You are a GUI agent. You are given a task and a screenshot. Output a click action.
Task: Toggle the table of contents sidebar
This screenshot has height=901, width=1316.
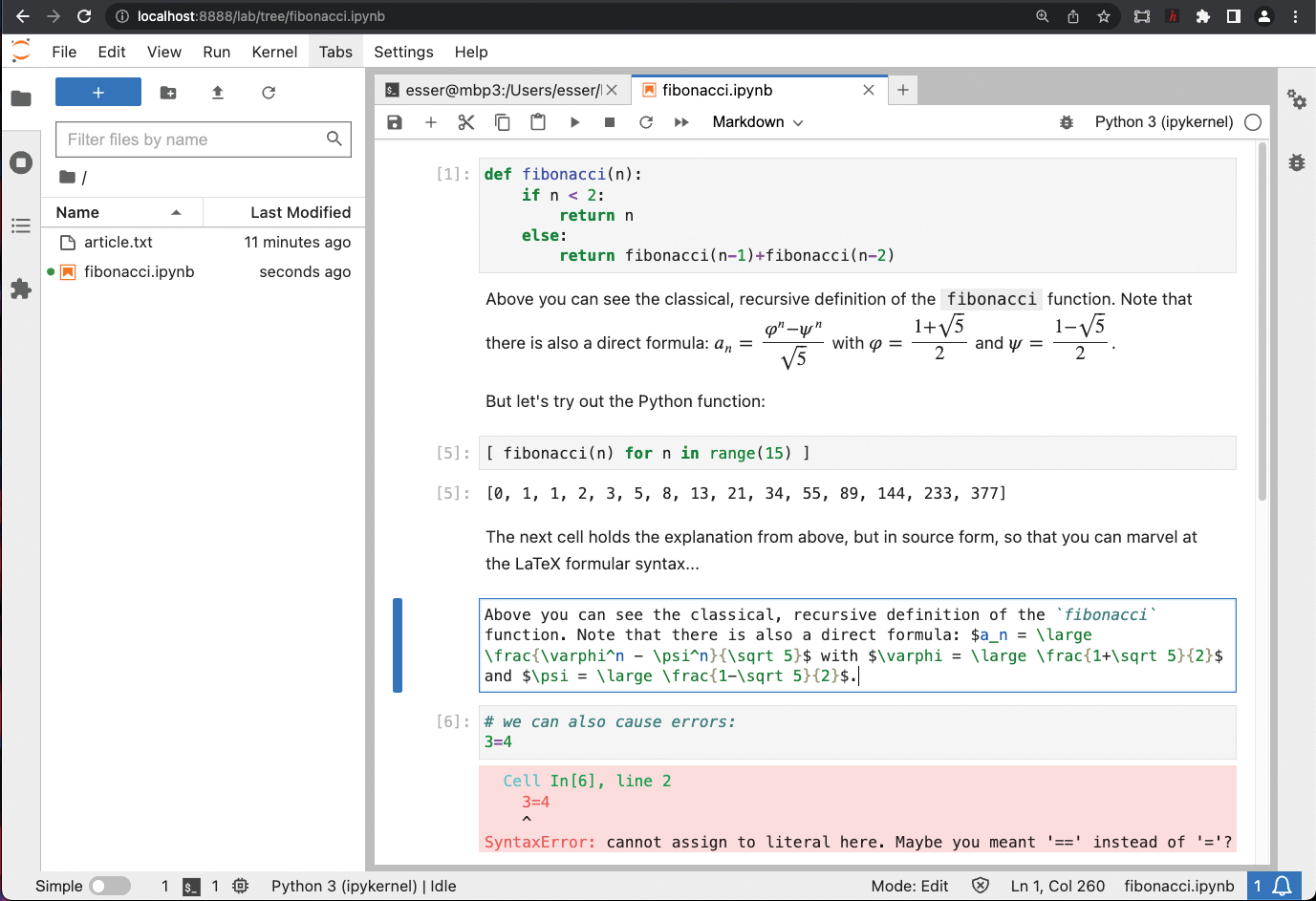point(21,225)
